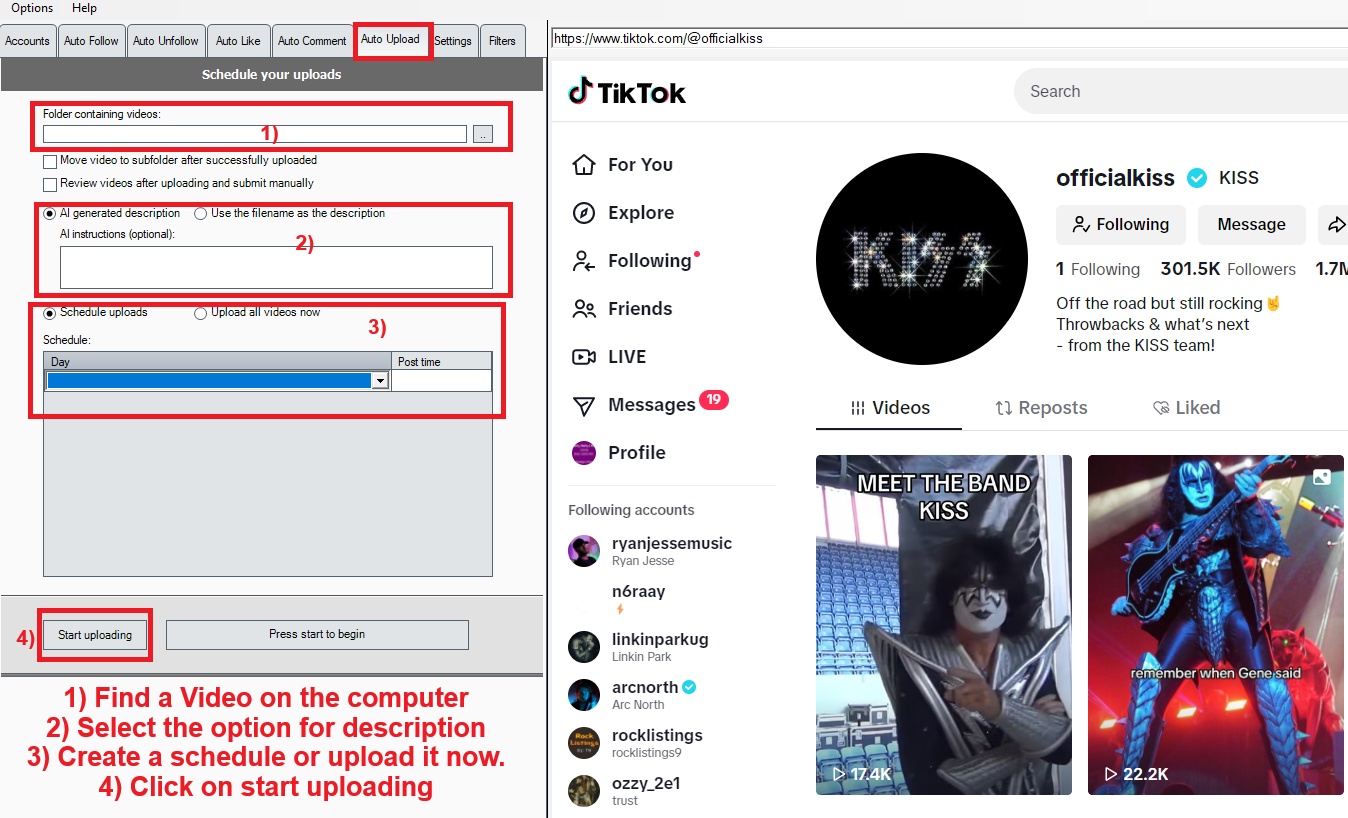This screenshot has width=1348, height=818.
Task: Select Schedule uploads radio button
Action: pos(50,312)
